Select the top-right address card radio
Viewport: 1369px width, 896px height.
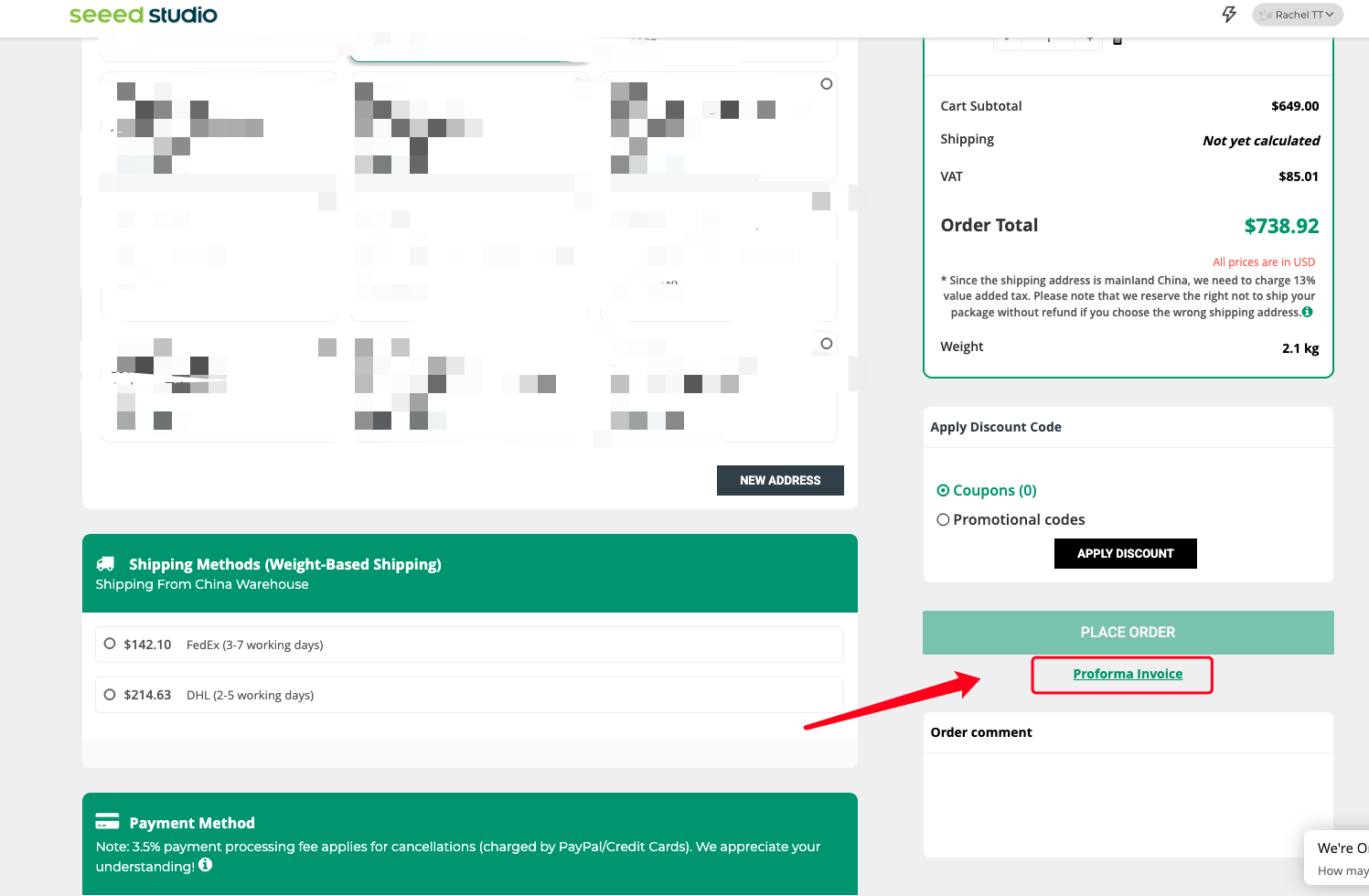tap(827, 84)
